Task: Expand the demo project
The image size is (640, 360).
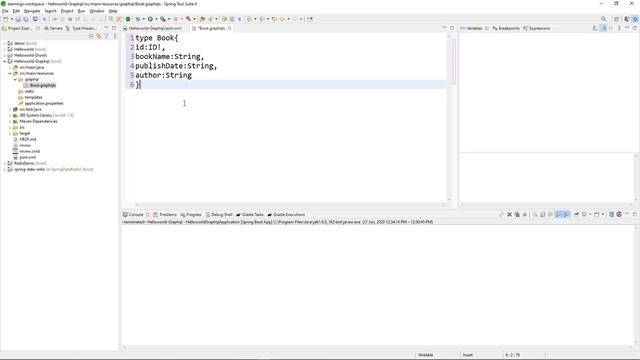Action: pos(4,43)
